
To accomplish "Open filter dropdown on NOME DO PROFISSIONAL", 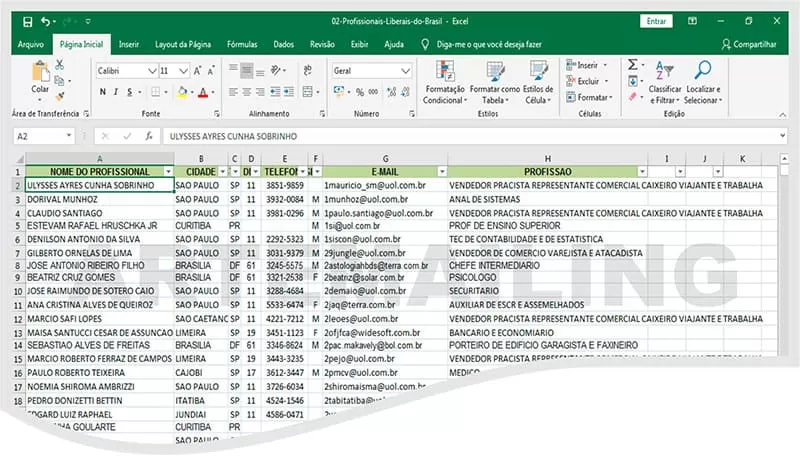I will tap(168, 172).
